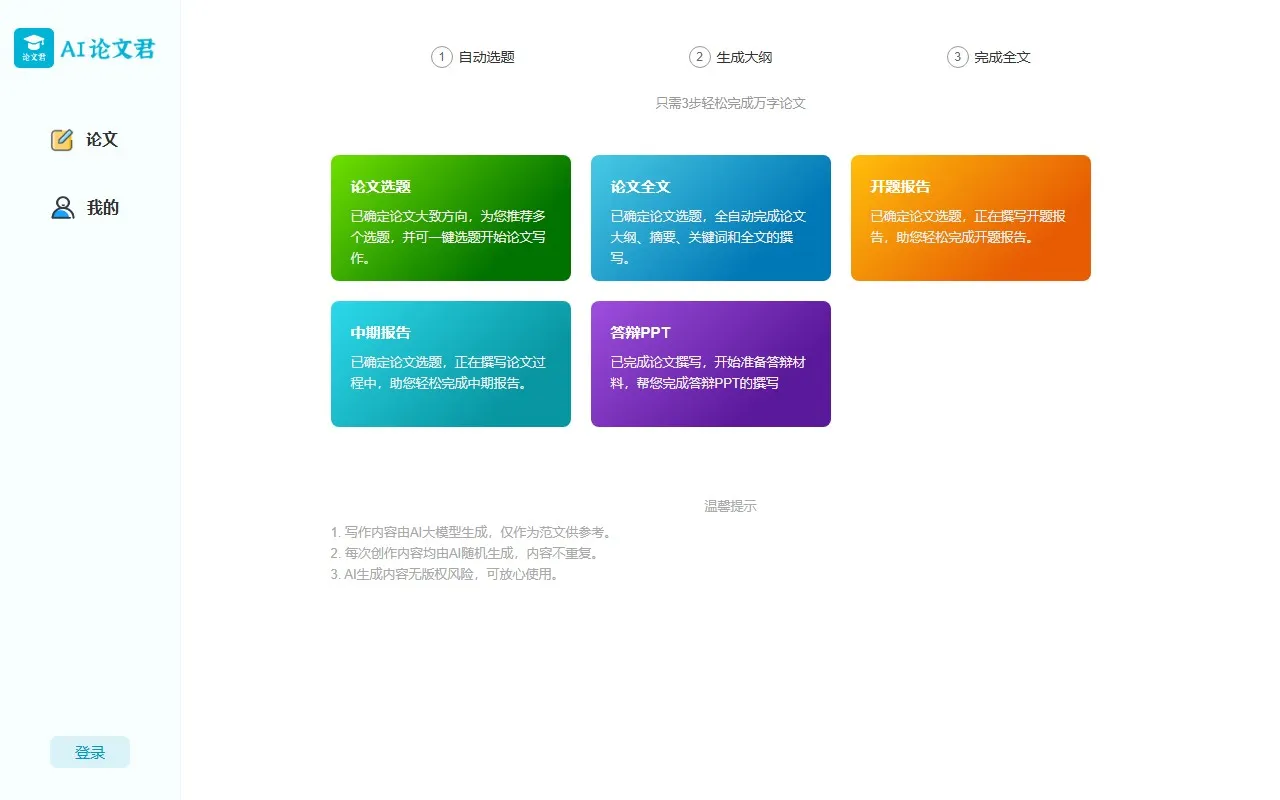Screen dimensions: 1280x800
Task: Click the AI论文君 title text link
Action: 112,47
